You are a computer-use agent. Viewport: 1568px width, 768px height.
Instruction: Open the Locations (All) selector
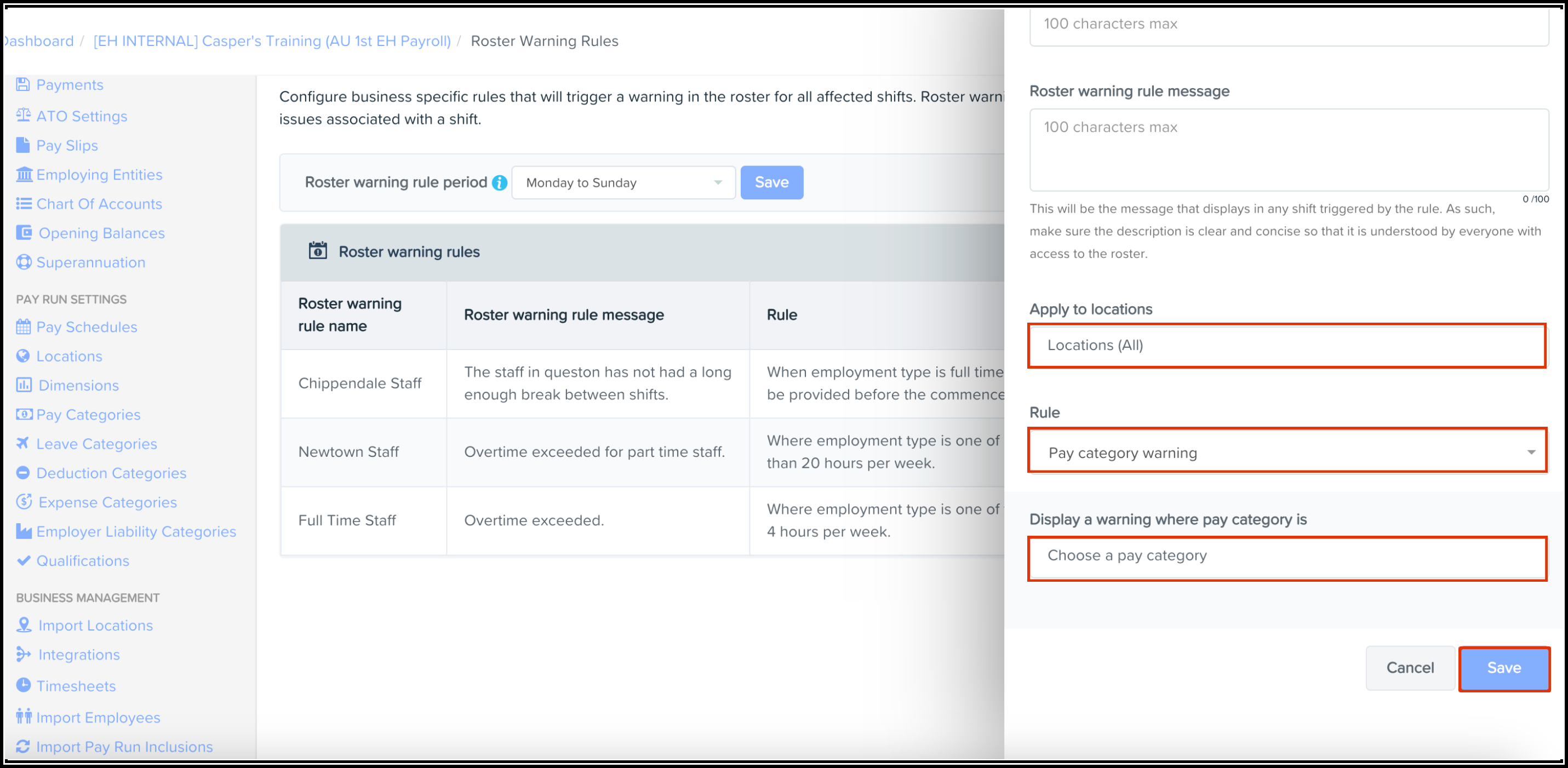click(x=1287, y=345)
